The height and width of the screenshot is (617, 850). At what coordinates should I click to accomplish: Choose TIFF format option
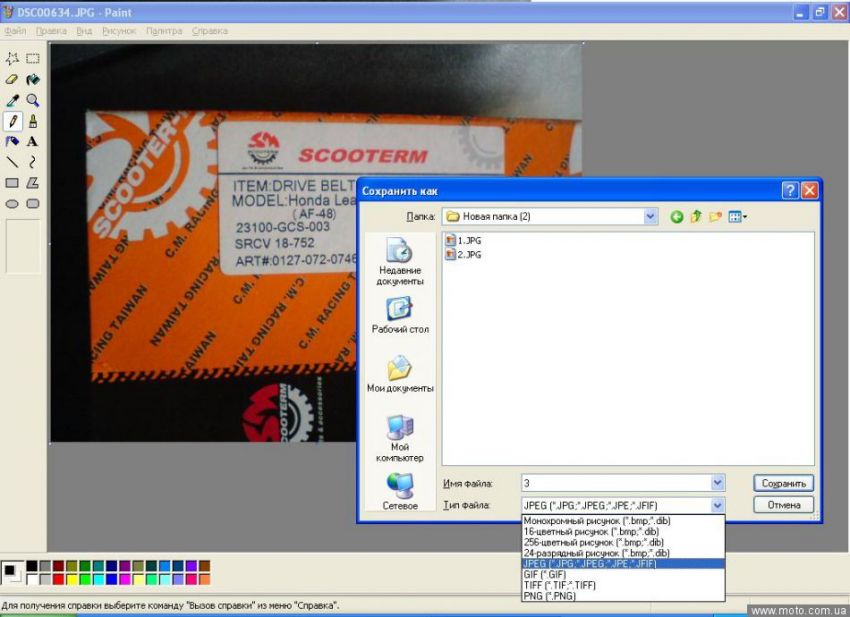[x=623, y=585]
